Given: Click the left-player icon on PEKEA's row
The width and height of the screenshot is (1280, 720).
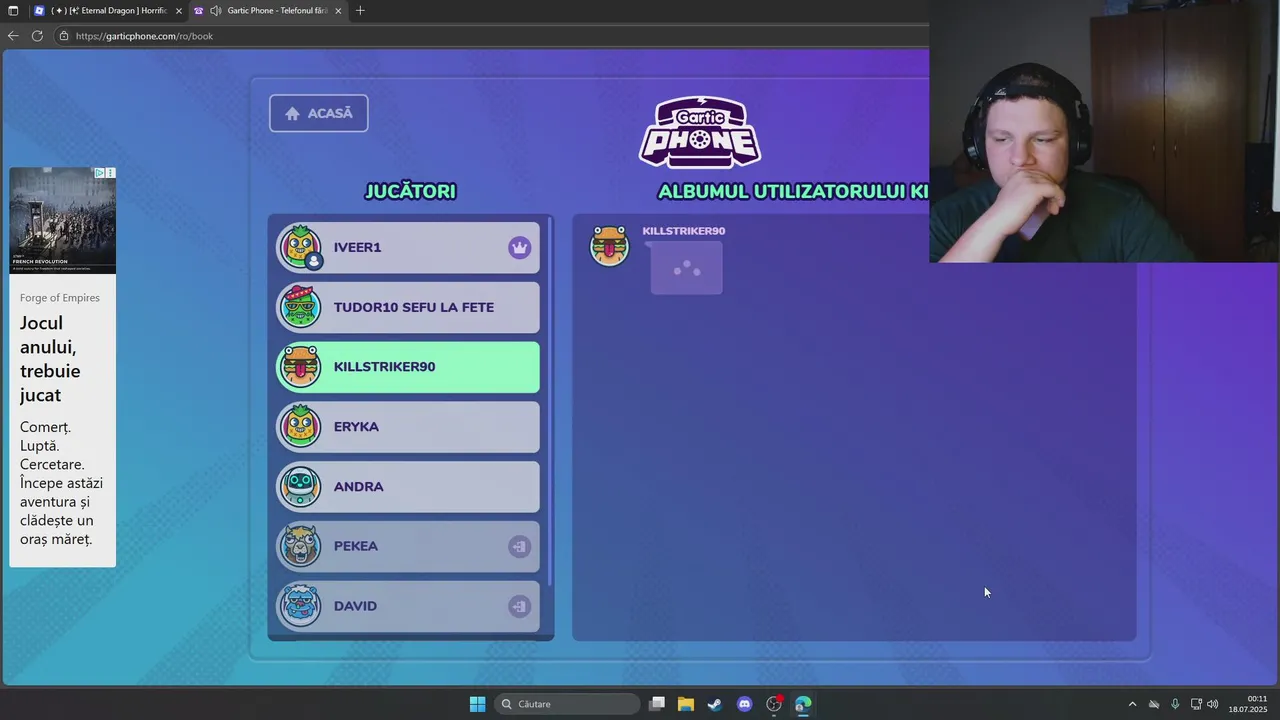Looking at the screenshot, I should point(519,547).
